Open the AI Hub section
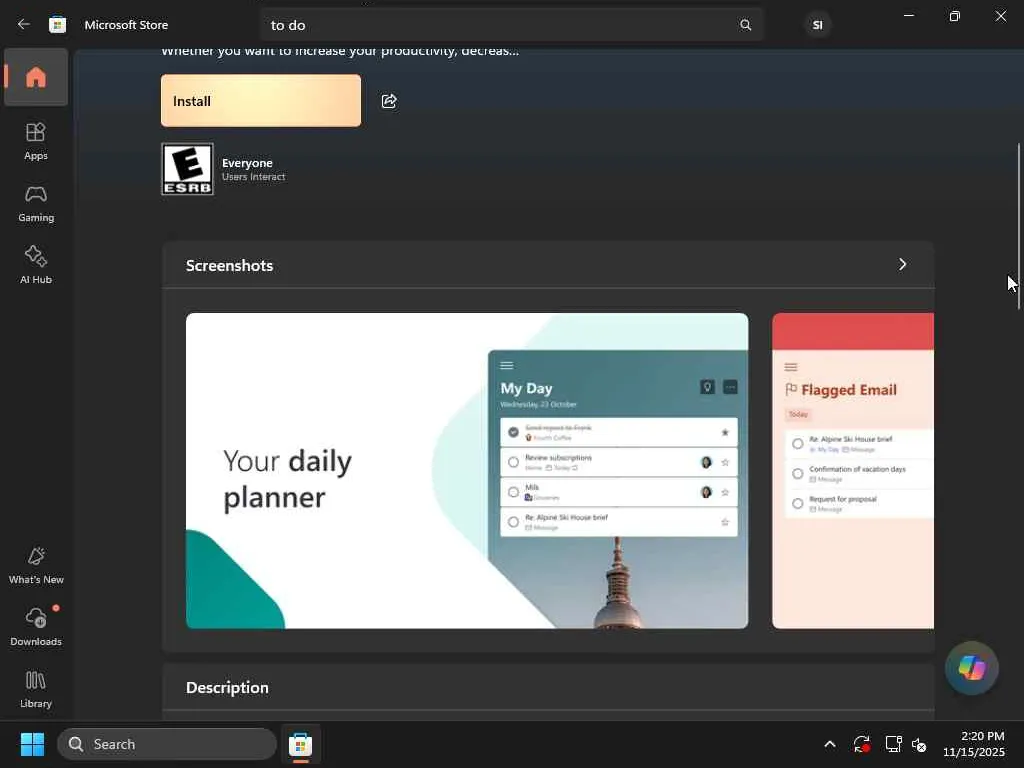Screen dimensions: 1024x768 pyautogui.click(x=36, y=265)
